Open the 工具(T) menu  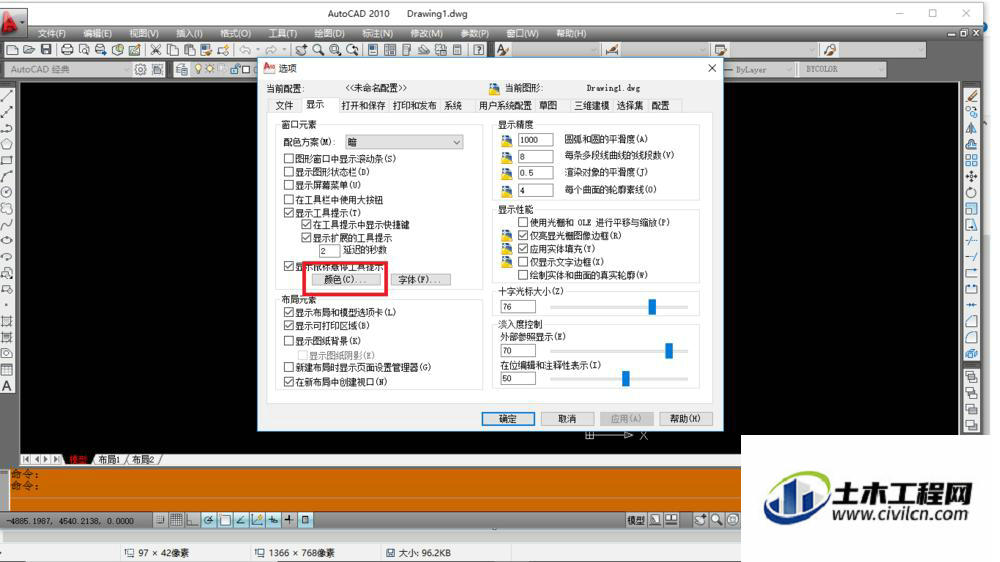(x=283, y=33)
